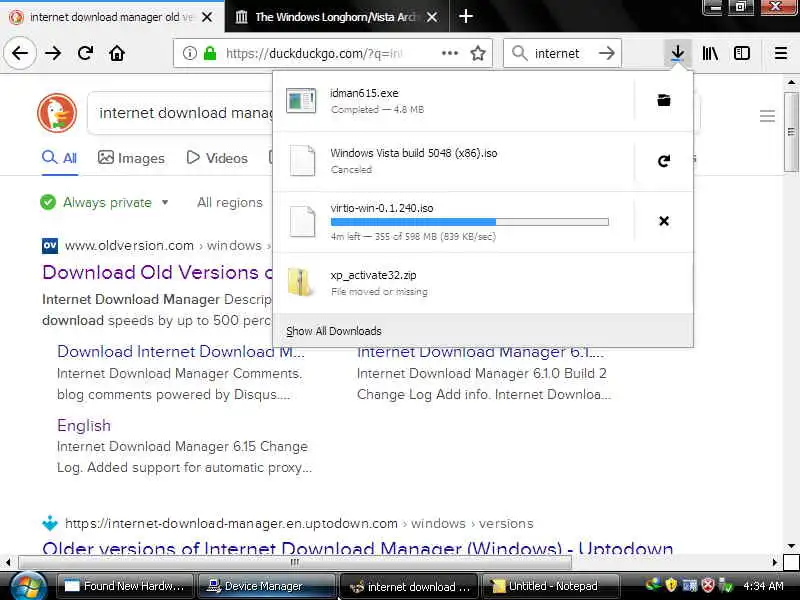Bookmark this page with the star
800x600 pixels.
coord(478,53)
